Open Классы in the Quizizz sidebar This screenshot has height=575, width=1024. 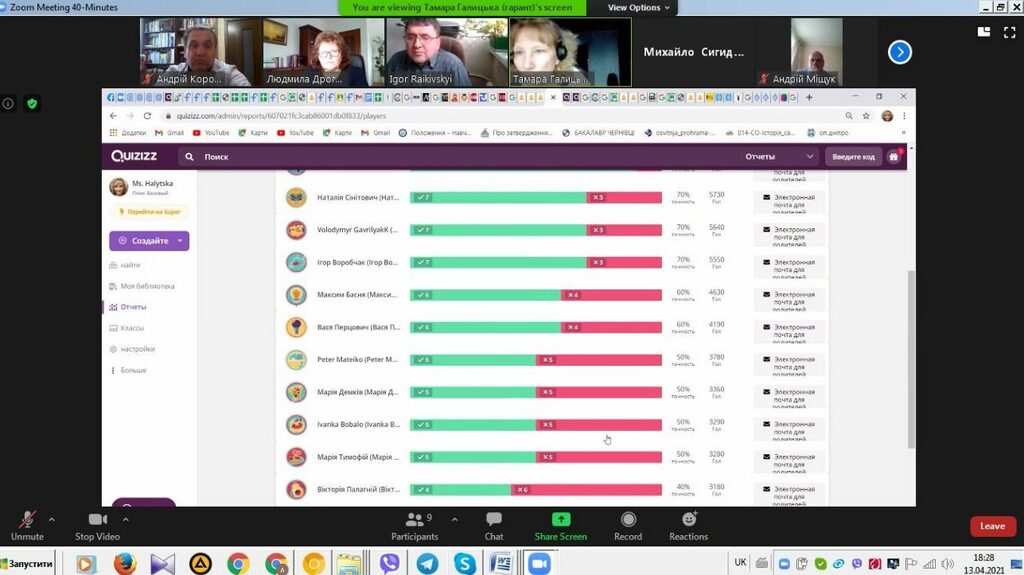point(132,328)
